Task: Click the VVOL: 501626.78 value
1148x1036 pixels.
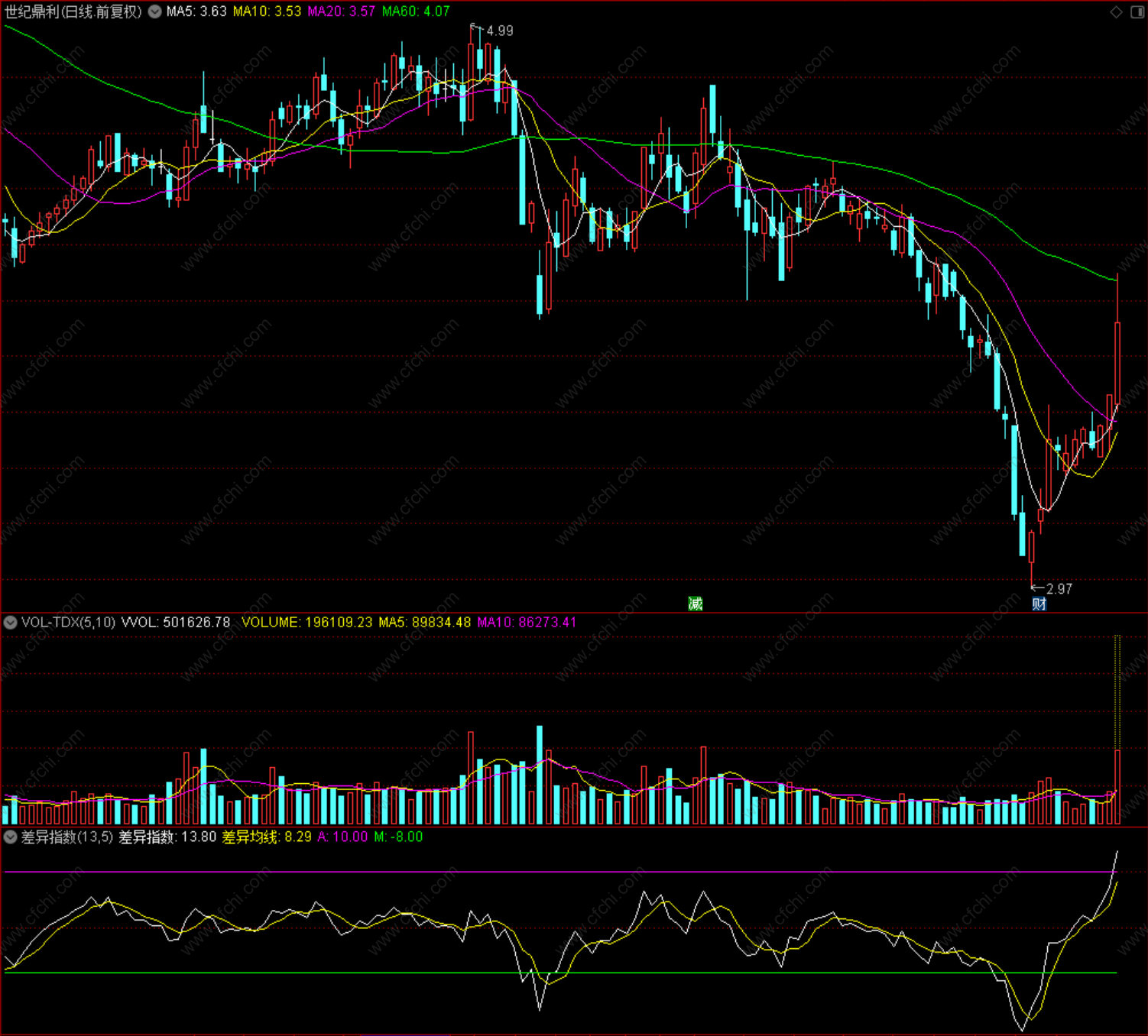Action: [x=176, y=622]
